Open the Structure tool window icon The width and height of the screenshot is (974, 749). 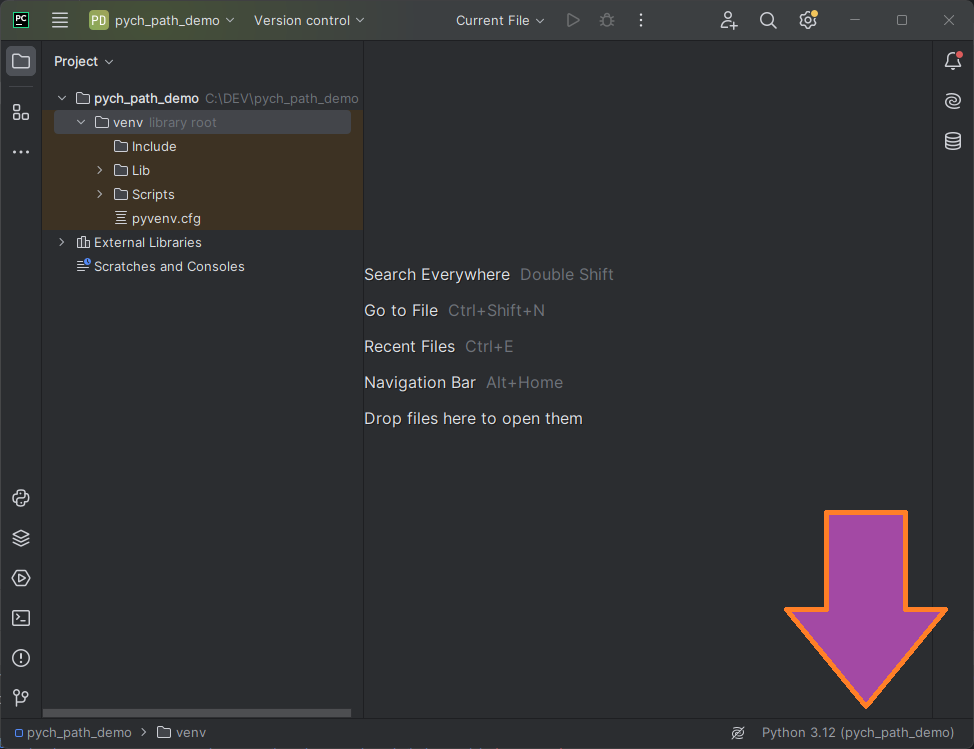tap(21, 112)
